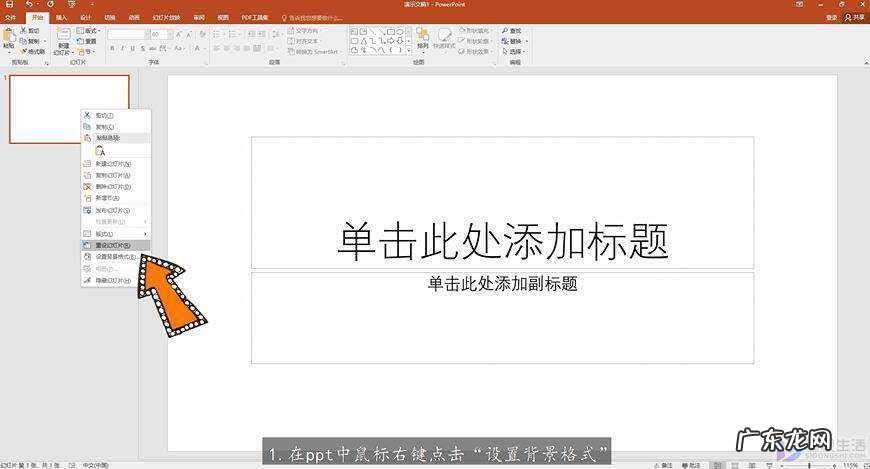Choose Delete Slide (删除幻灯片) in context menu
The image size is (870, 469).
pos(115,186)
